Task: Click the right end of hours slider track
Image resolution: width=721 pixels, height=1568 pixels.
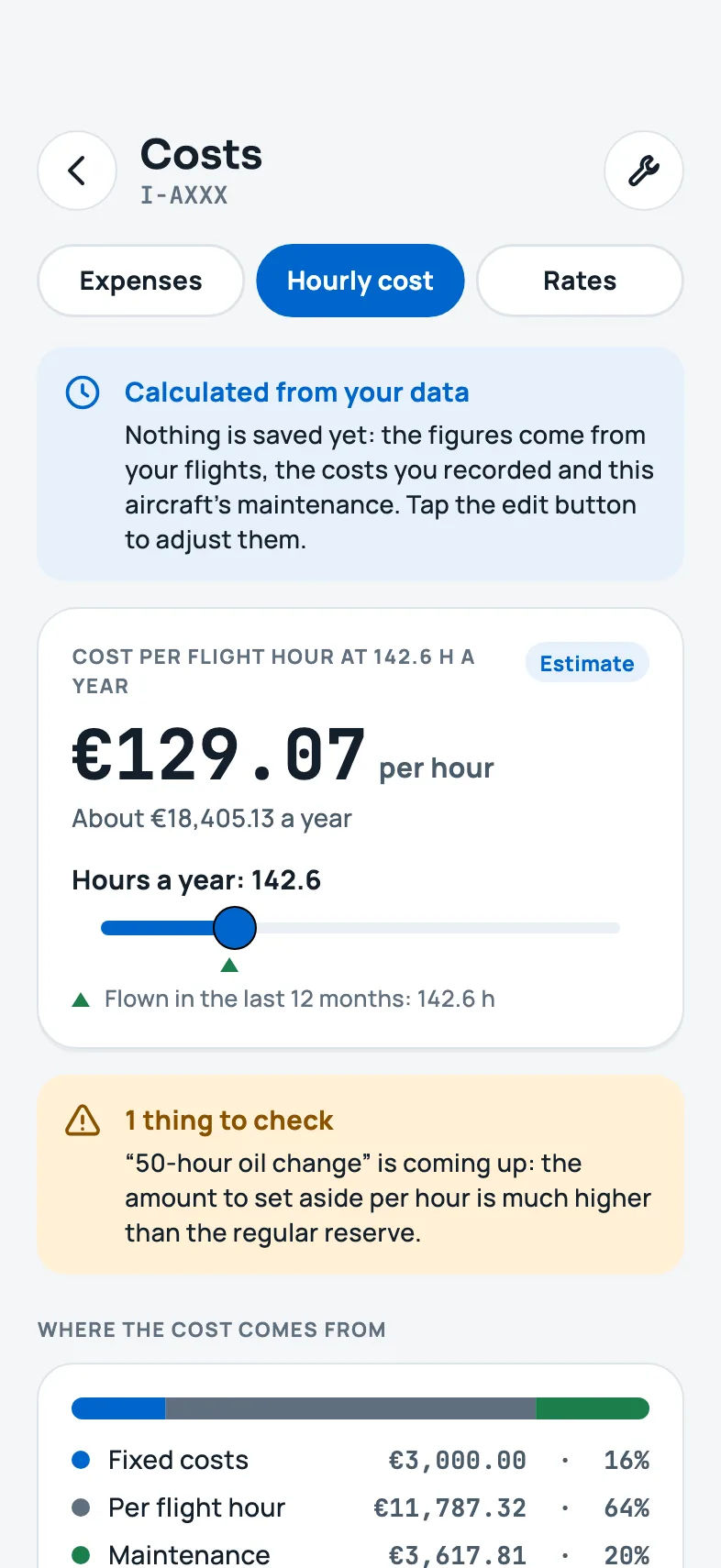Action: pyautogui.click(x=615, y=928)
